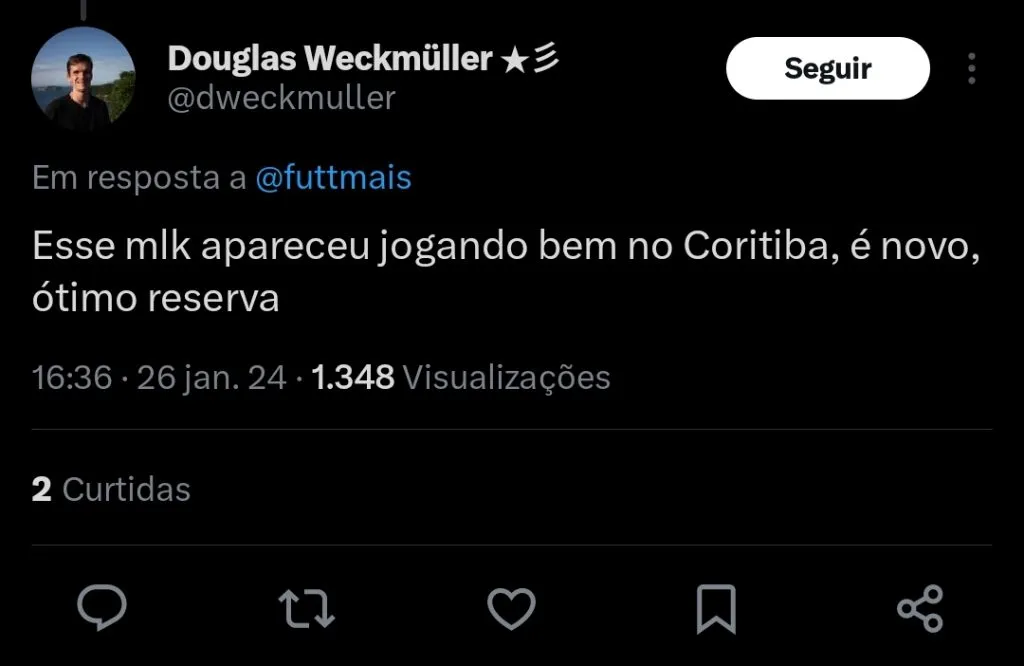
Task: Click the 26 jan. 24 date
Action: click(x=211, y=377)
